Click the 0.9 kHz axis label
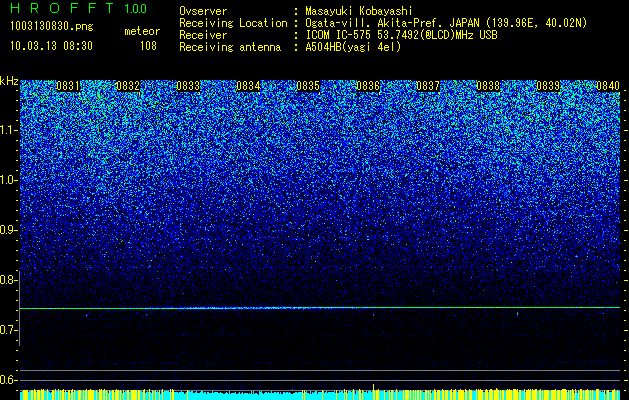 pyautogui.click(x=8, y=230)
